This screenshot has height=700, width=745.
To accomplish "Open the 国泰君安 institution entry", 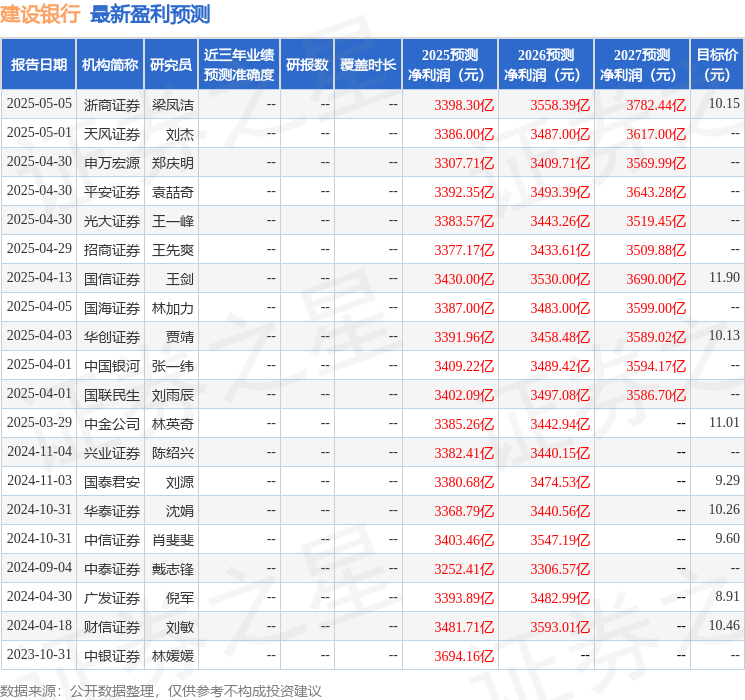I will [x=112, y=481].
